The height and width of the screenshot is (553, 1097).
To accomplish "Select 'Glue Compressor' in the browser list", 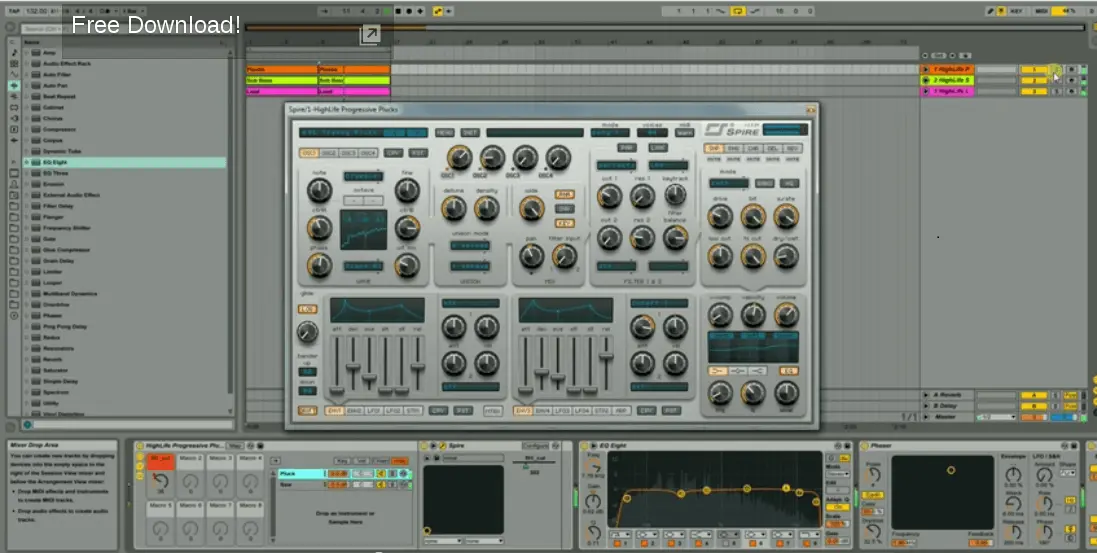I will point(66,250).
